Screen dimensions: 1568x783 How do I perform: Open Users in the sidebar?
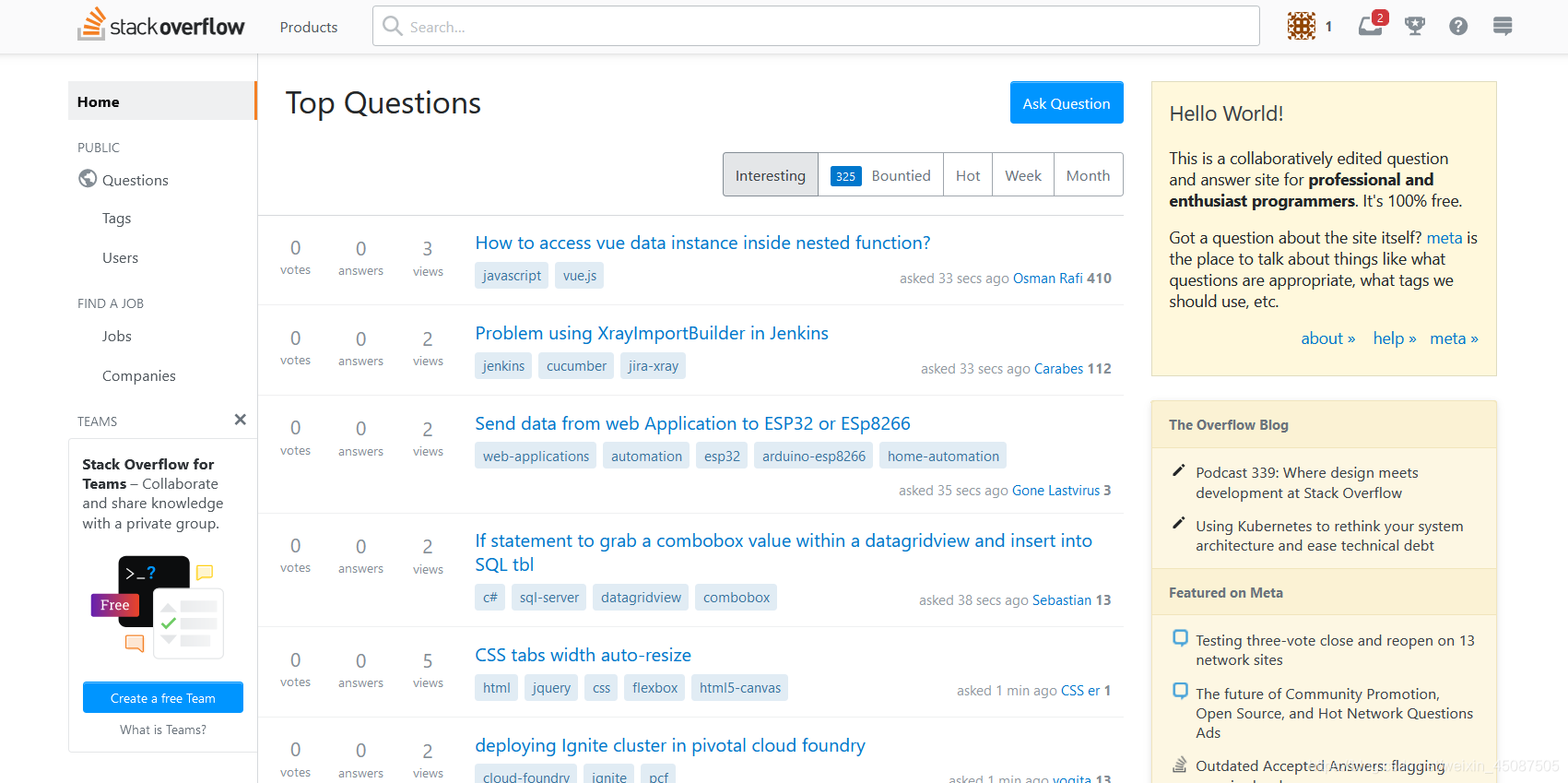[x=120, y=258]
